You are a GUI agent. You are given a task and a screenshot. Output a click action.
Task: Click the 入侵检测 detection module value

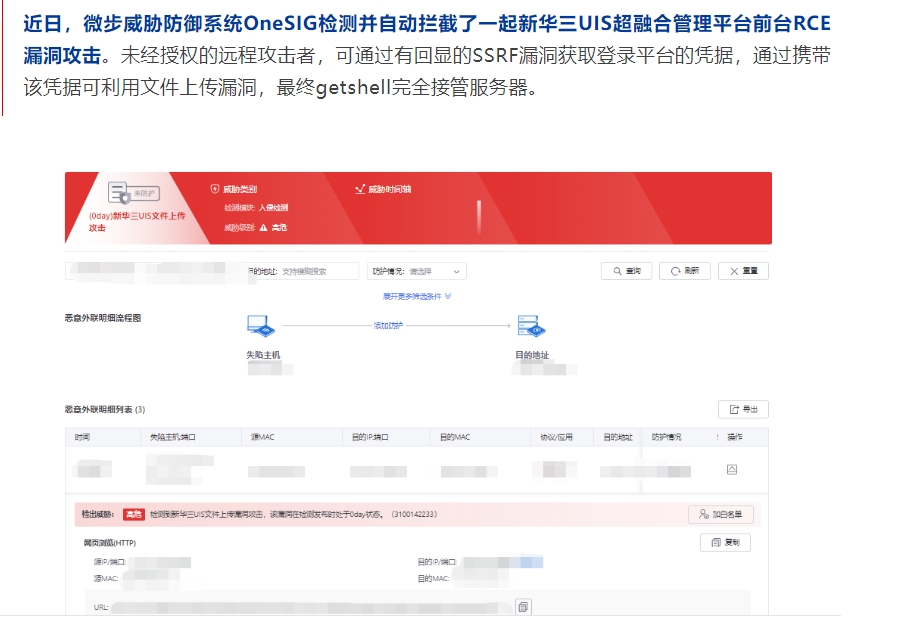(x=273, y=207)
